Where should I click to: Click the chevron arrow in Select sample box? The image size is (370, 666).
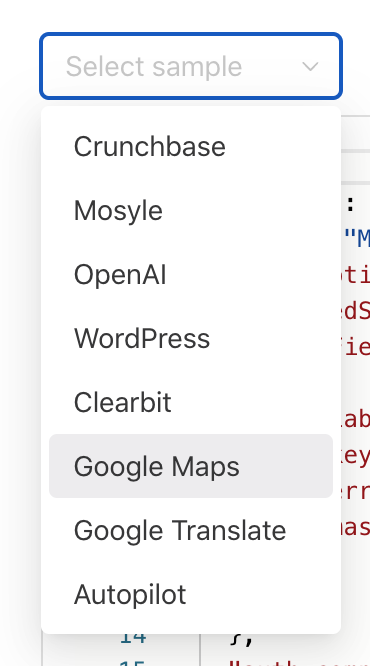pyautogui.click(x=310, y=67)
